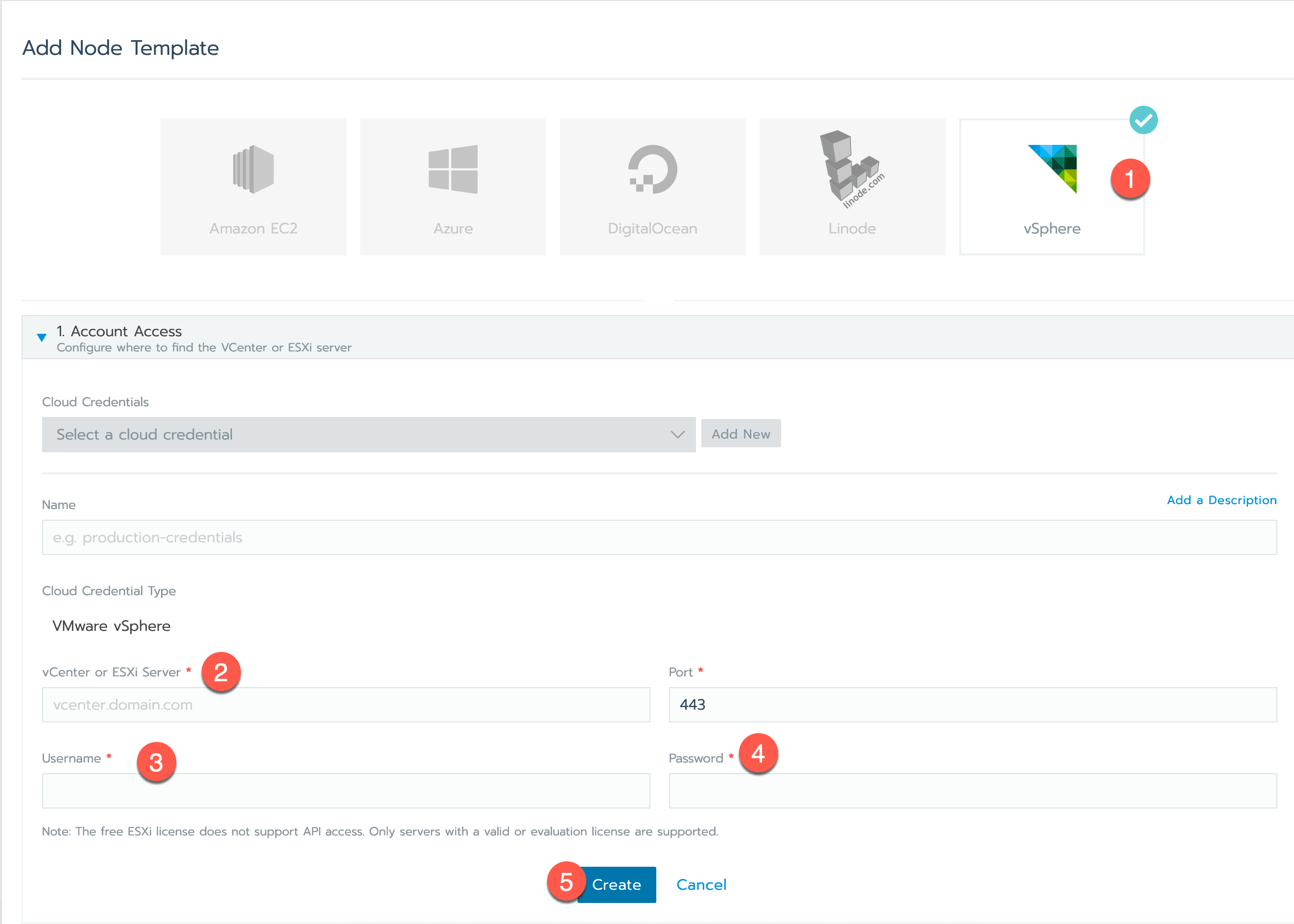The image size is (1294, 924).
Task: Click the checkmark badge on vSphere
Action: tap(1144, 120)
